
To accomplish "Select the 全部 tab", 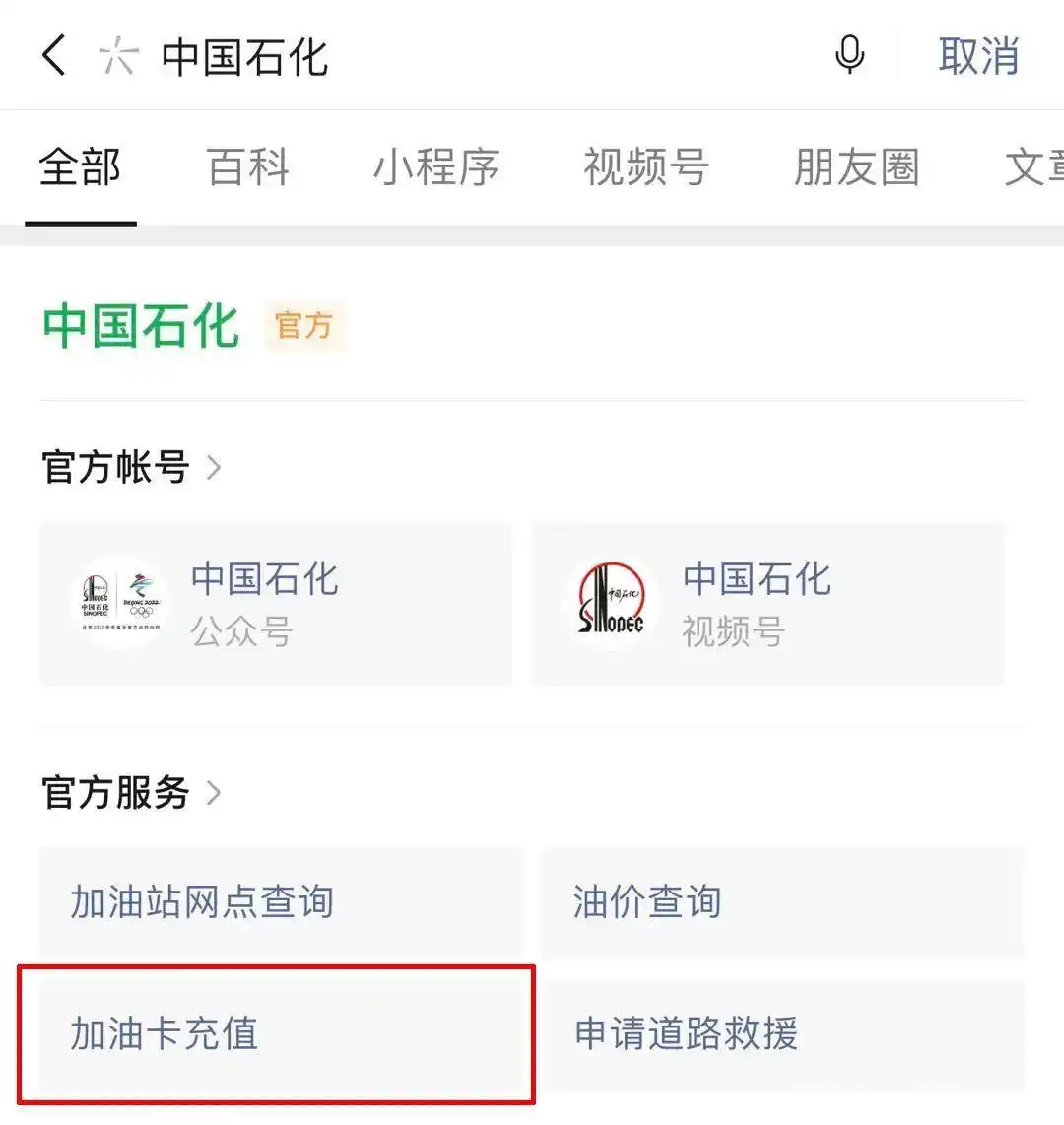I will coord(80,167).
